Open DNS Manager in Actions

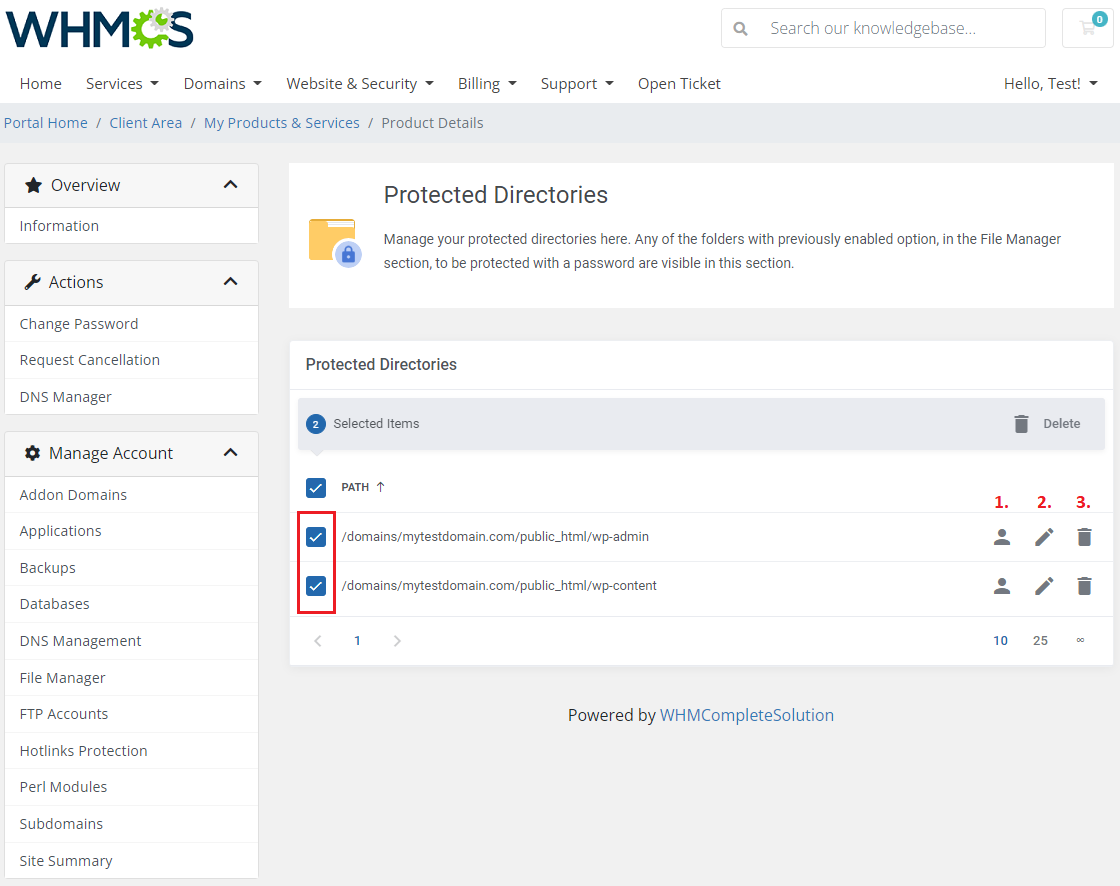[131, 397]
